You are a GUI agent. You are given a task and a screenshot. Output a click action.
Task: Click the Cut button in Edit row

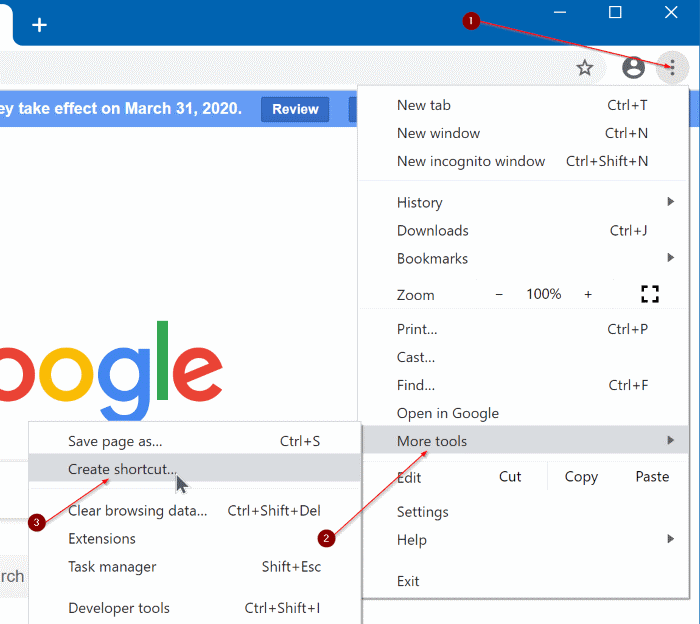tap(510, 477)
